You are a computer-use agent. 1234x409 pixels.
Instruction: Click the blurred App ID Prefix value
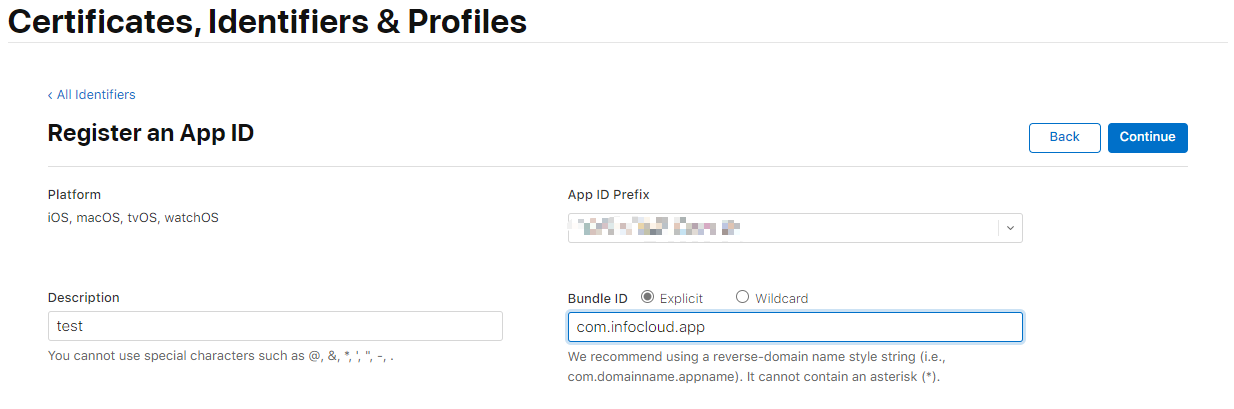[x=656, y=228]
